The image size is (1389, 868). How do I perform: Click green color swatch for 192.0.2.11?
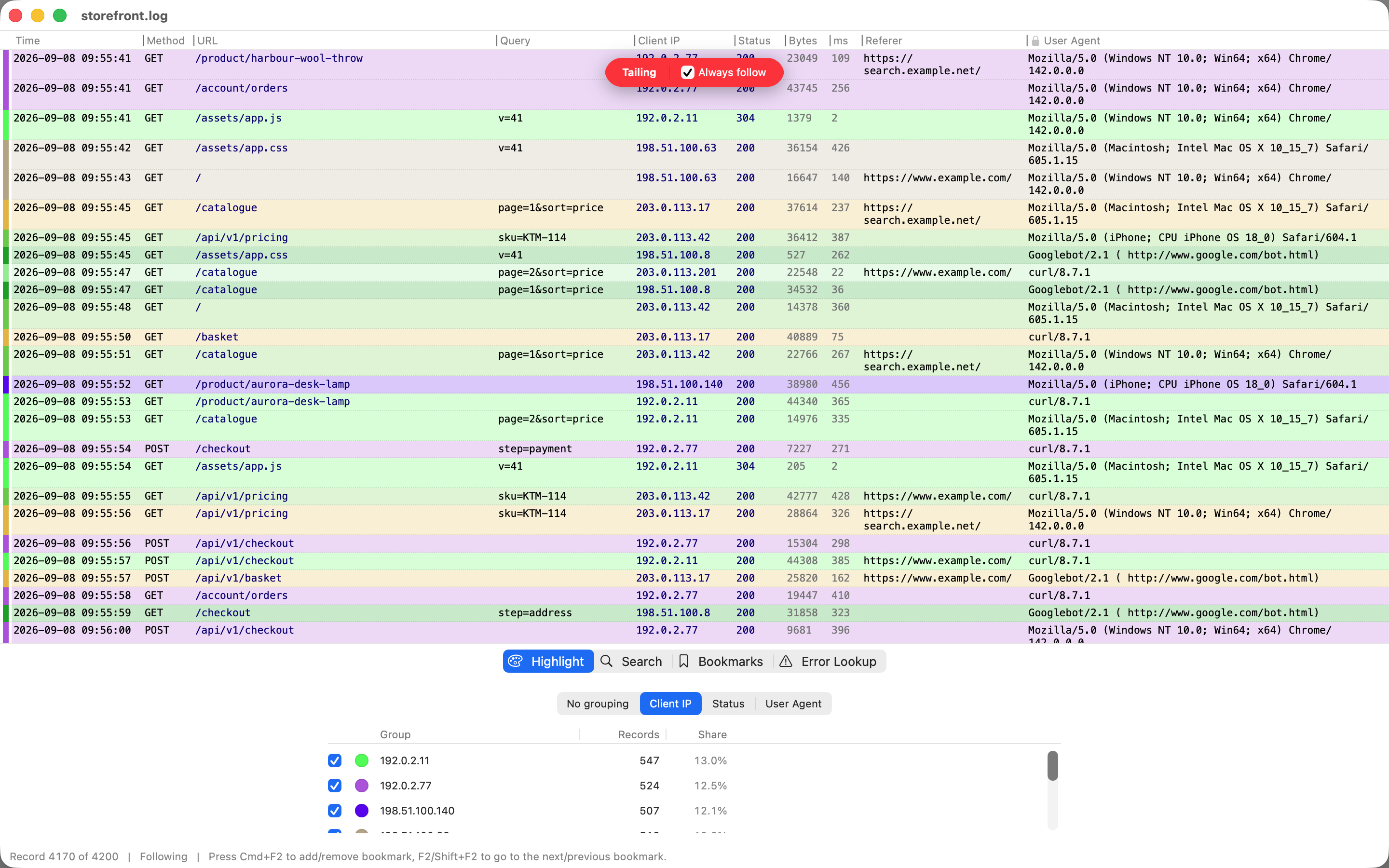coord(362,760)
